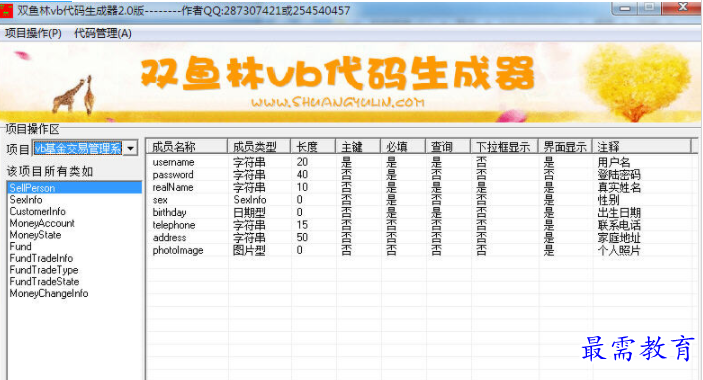Click length value 20 in username row
This screenshot has width=703, height=380.
click(x=302, y=162)
